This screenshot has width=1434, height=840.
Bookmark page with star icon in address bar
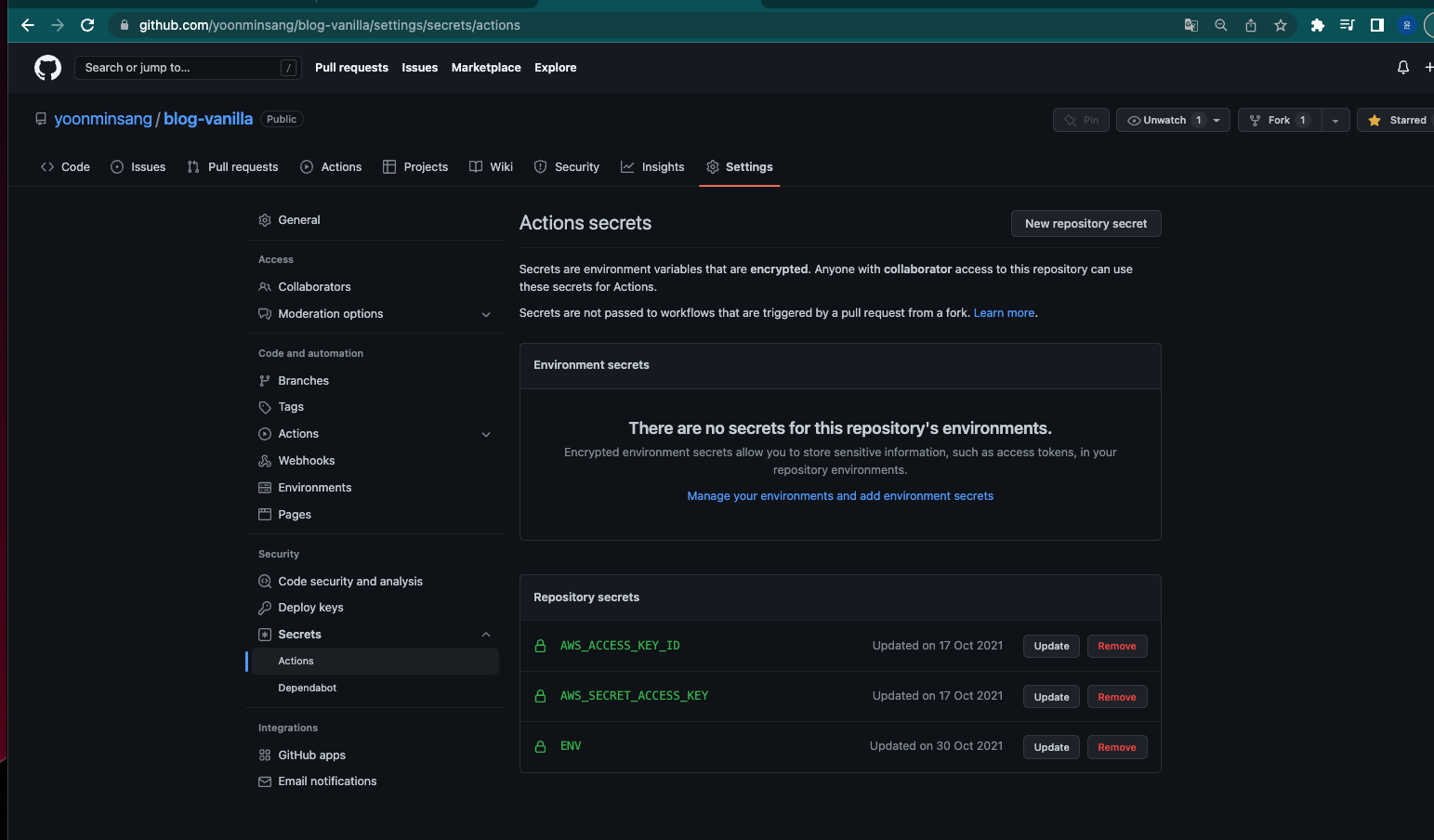[1281, 25]
